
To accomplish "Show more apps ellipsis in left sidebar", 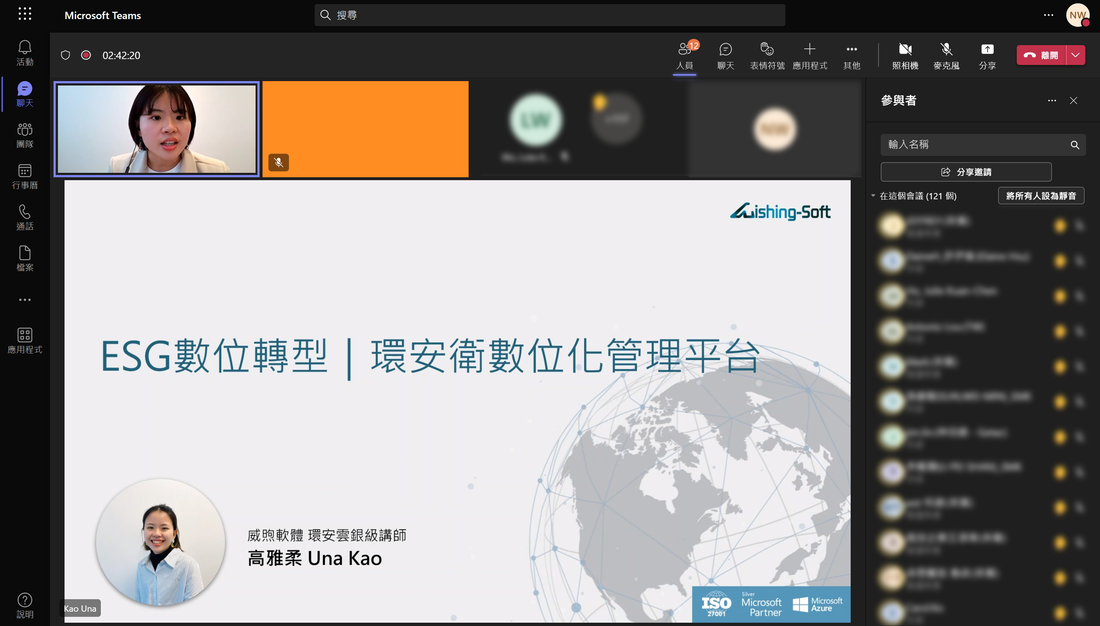I will point(25,300).
